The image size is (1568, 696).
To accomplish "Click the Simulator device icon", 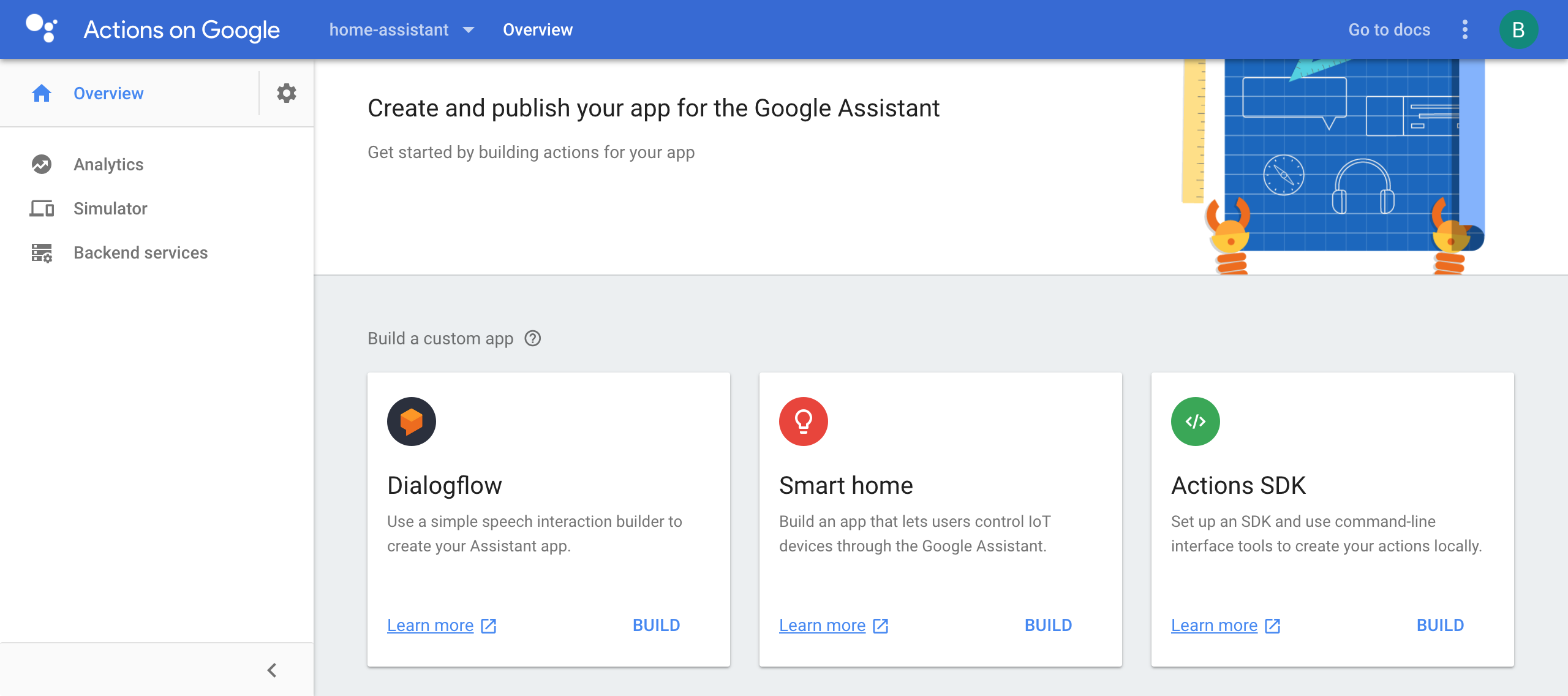I will coord(40,208).
